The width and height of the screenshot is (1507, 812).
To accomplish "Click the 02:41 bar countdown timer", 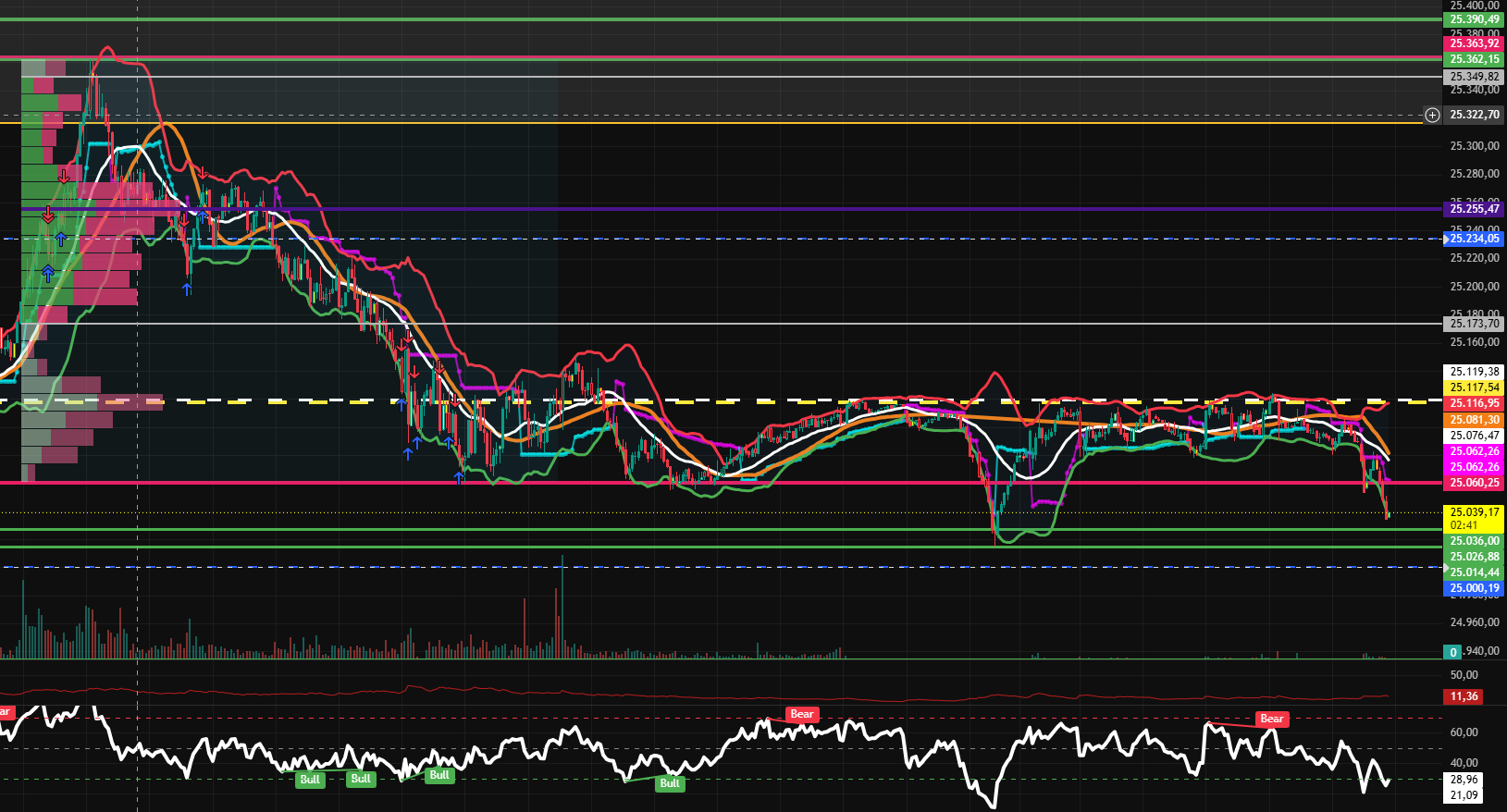I will [x=1464, y=525].
